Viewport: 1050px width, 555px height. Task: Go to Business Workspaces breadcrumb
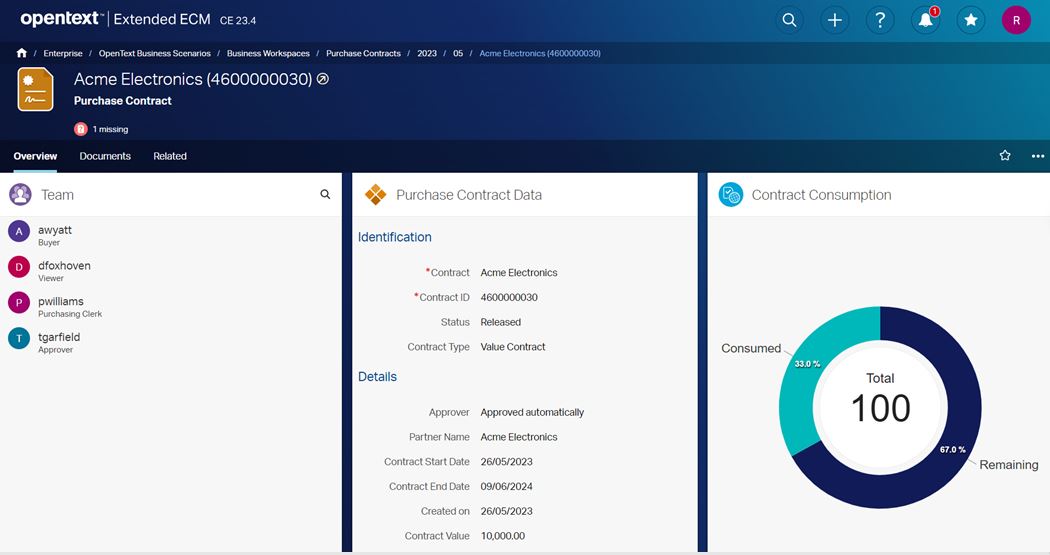(266, 53)
